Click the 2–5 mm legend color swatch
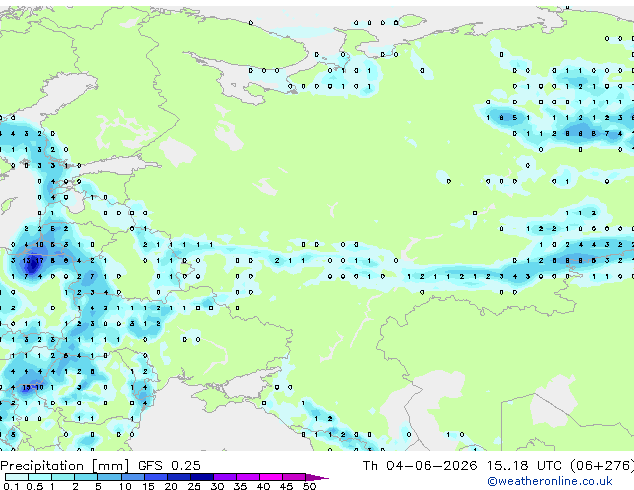The width and height of the screenshot is (634, 490). (86, 477)
